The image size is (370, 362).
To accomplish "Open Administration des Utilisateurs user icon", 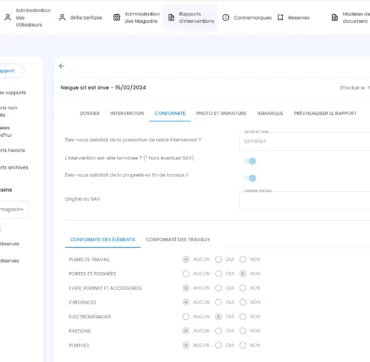I will (8, 18).
